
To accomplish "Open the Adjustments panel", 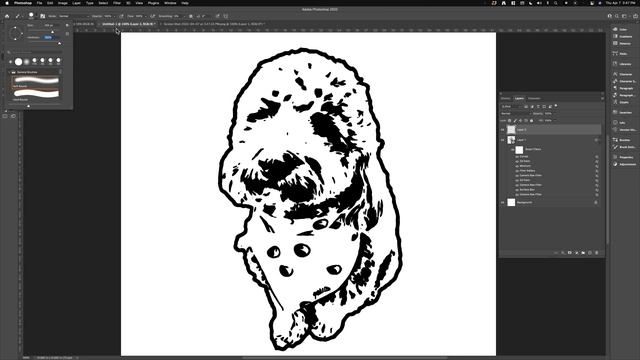I will [624, 164].
